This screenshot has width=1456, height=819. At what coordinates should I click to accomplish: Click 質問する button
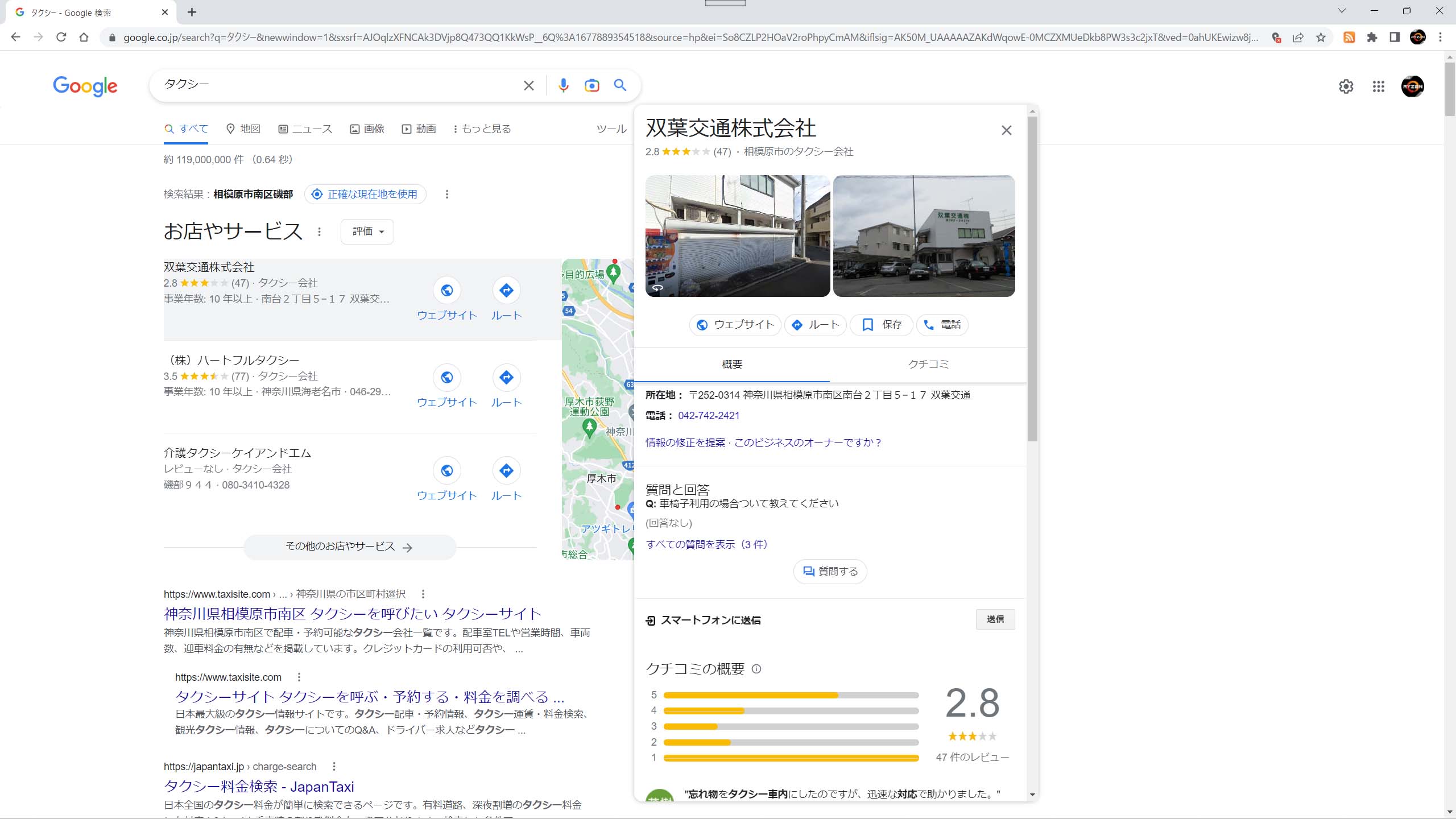pos(830,572)
